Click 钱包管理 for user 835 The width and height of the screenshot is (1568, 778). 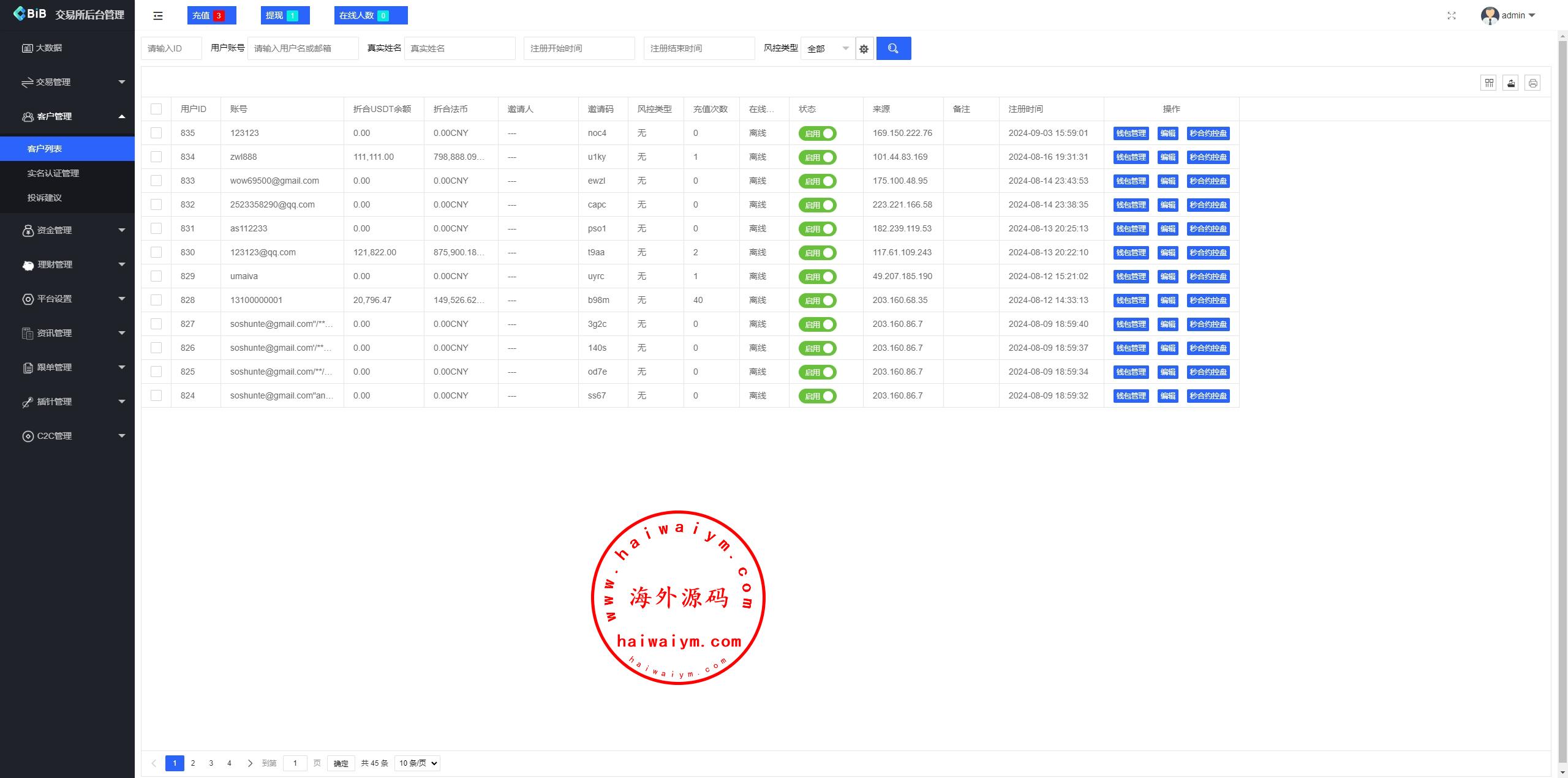pos(1131,133)
